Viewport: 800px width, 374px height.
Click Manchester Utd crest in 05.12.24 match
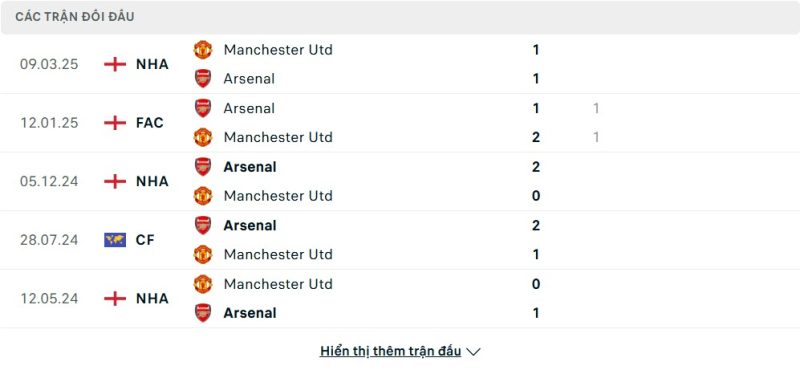(203, 196)
